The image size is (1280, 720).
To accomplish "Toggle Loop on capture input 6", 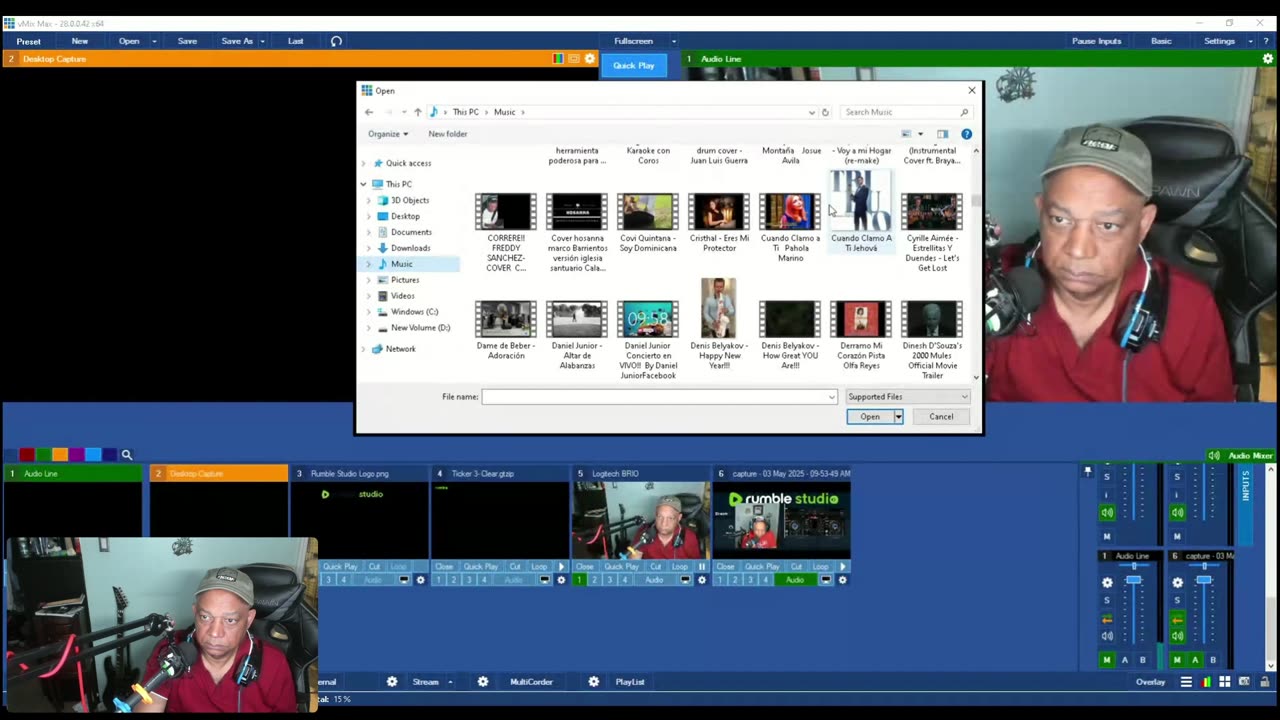I will 820,567.
